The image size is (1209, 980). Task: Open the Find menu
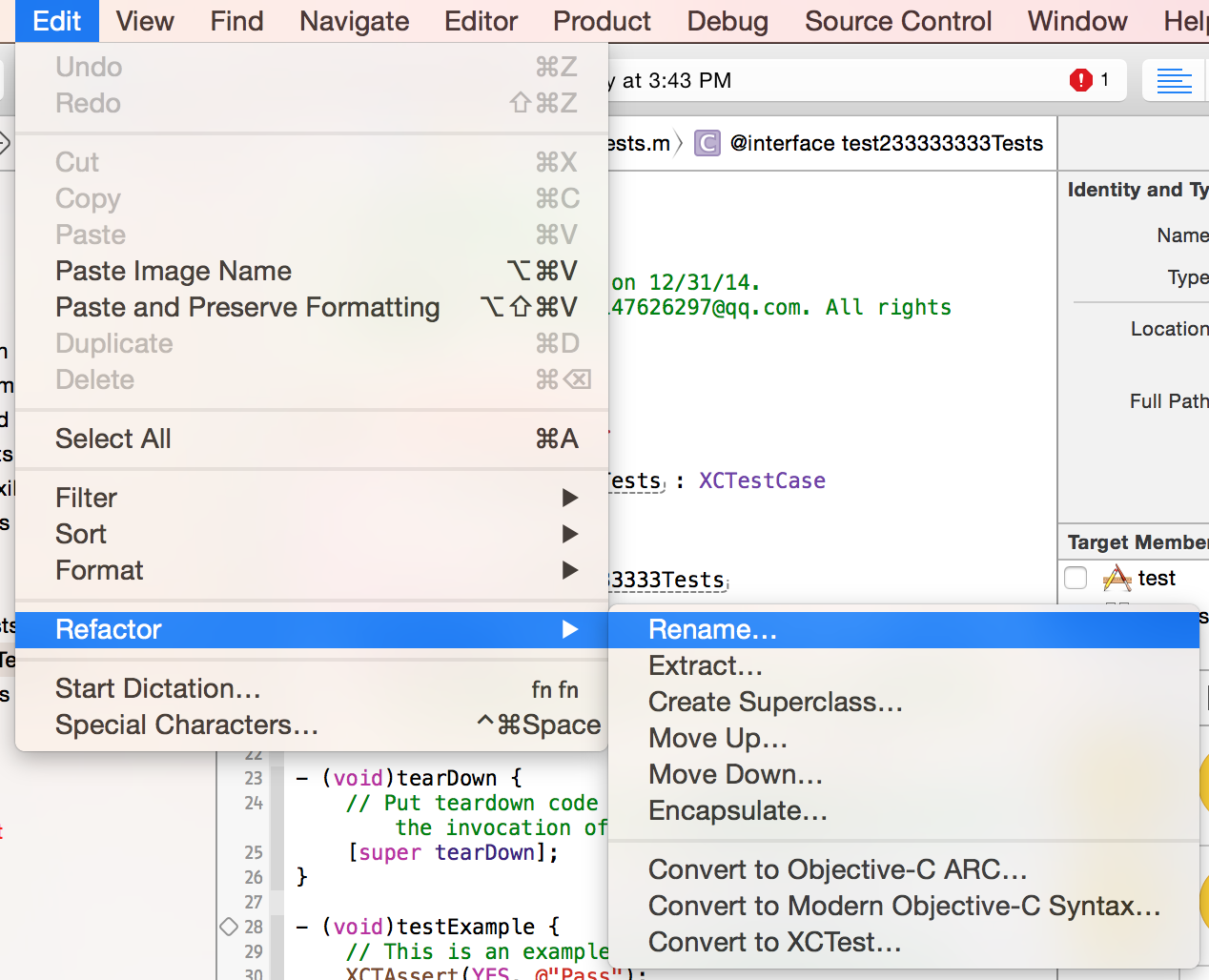(236, 21)
